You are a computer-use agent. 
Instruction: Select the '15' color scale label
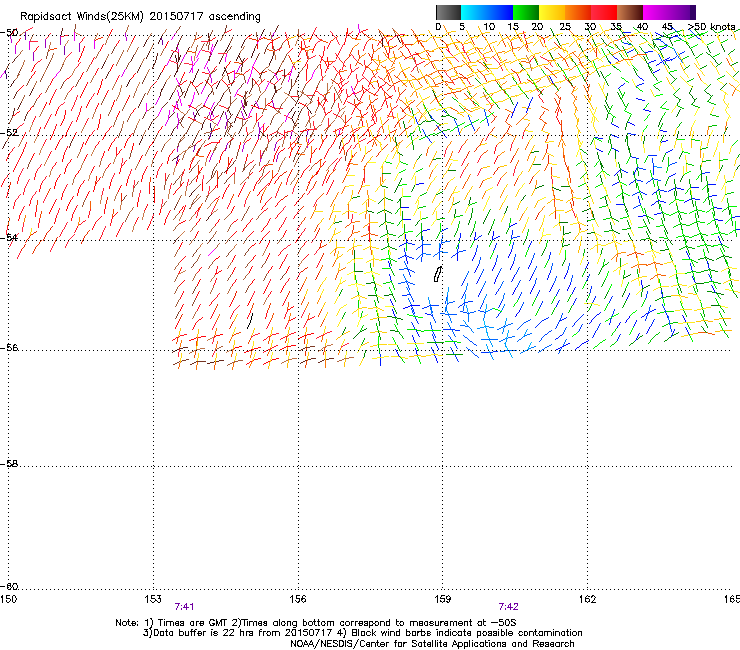pyautogui.click(x=513, y=27)
